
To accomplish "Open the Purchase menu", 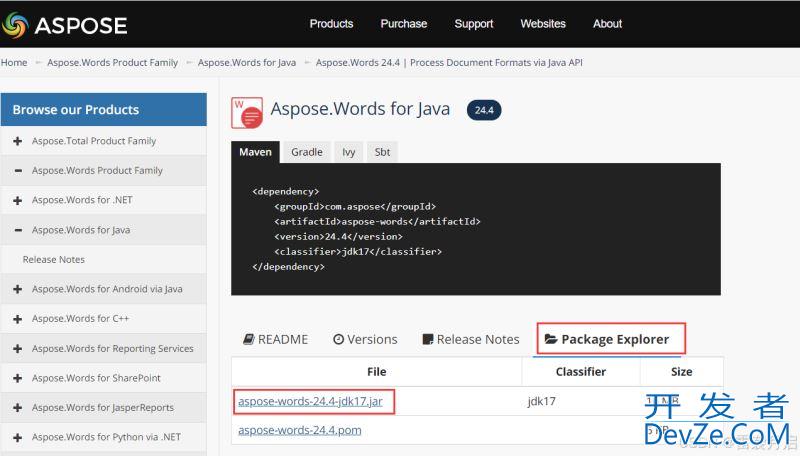I will click(403, 24).
